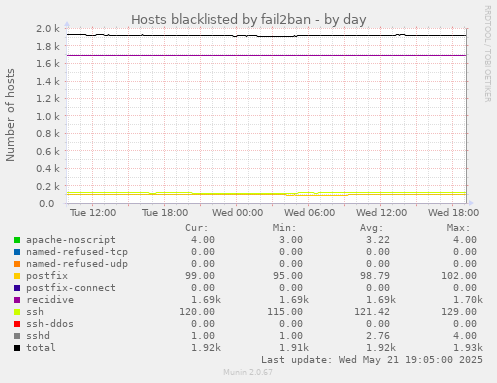This screenshot has width=497, height=383.
Task: Click the black total line in graph
Action: point(267,35)
